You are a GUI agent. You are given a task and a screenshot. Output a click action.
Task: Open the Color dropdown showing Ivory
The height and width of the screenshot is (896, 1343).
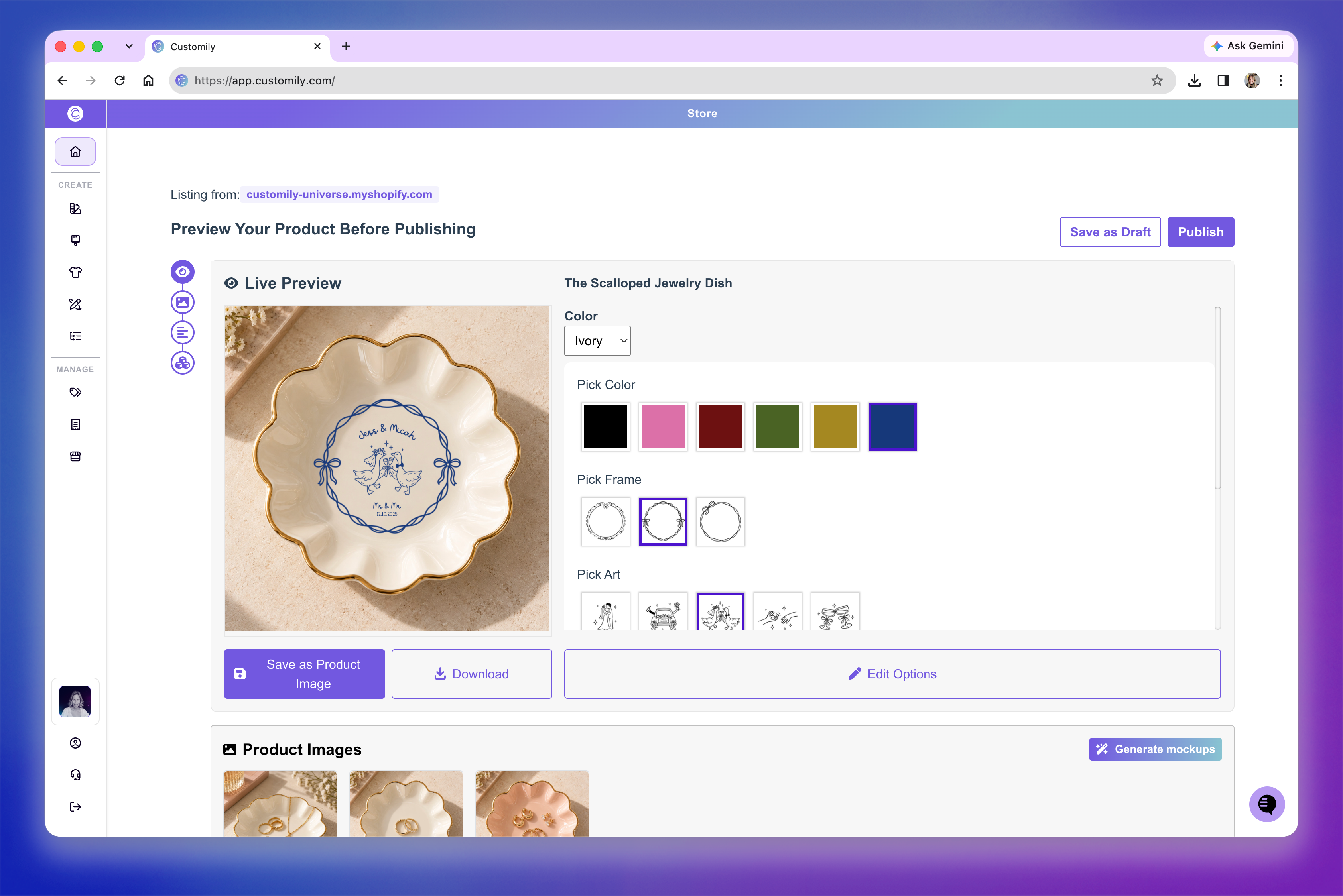(x=597, y=340)
